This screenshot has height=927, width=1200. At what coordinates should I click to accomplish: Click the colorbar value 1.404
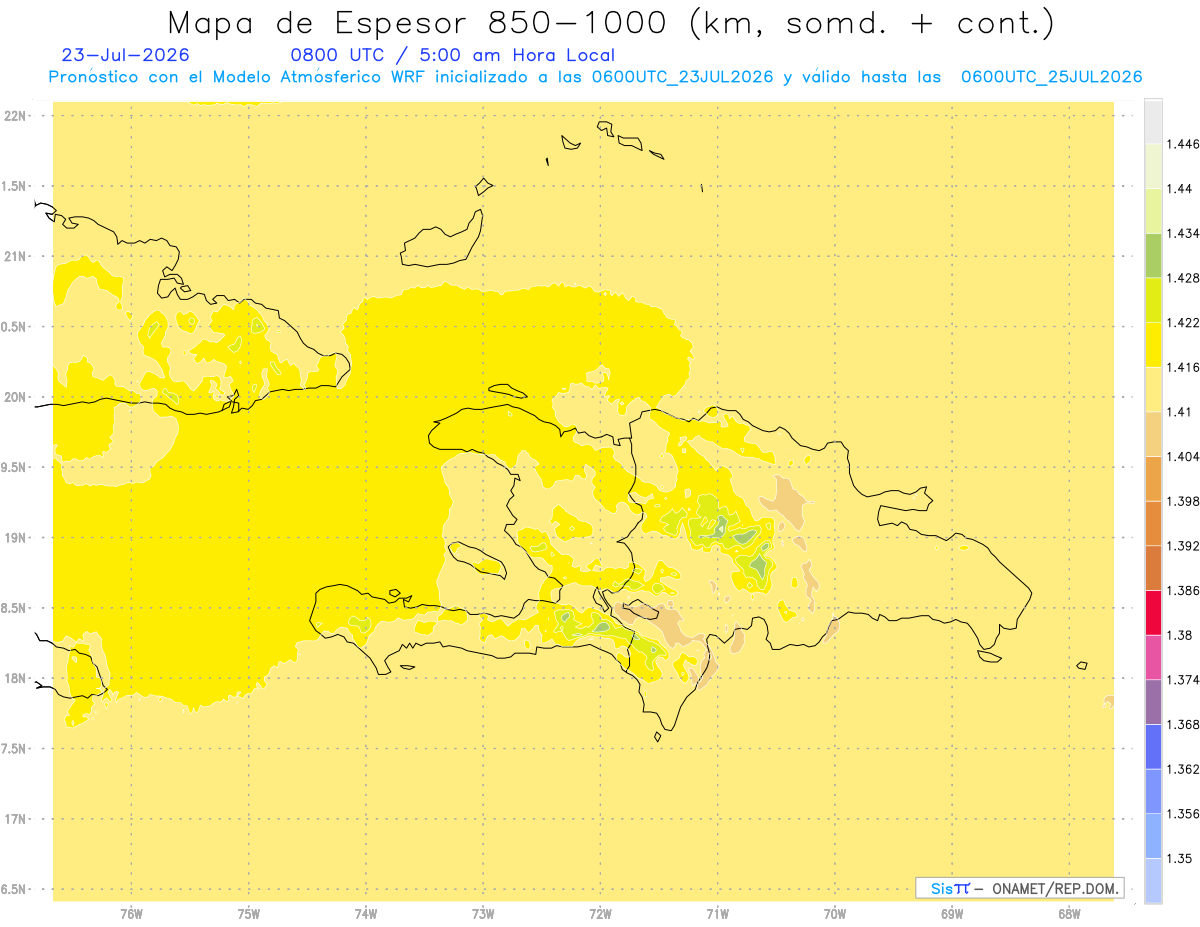tap(1183, 456)
